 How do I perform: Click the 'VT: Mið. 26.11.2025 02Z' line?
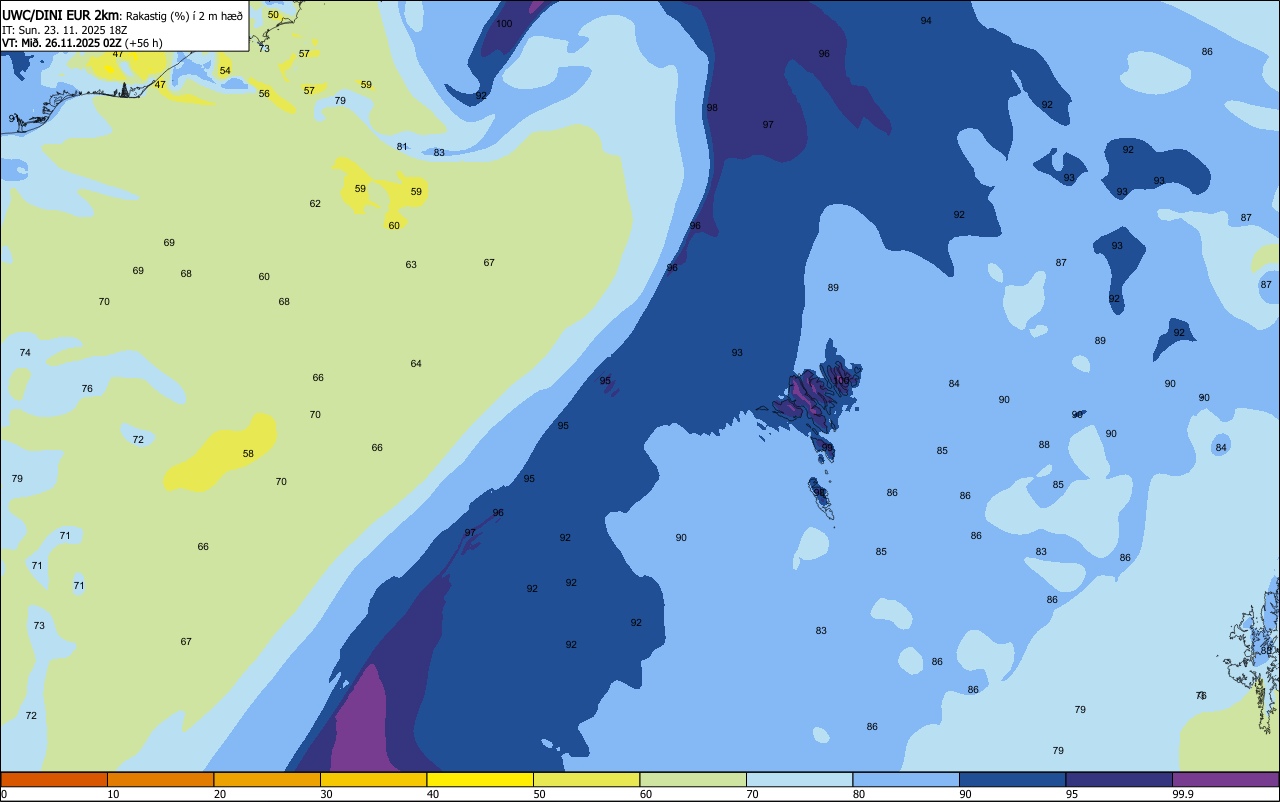pos(63,42)
